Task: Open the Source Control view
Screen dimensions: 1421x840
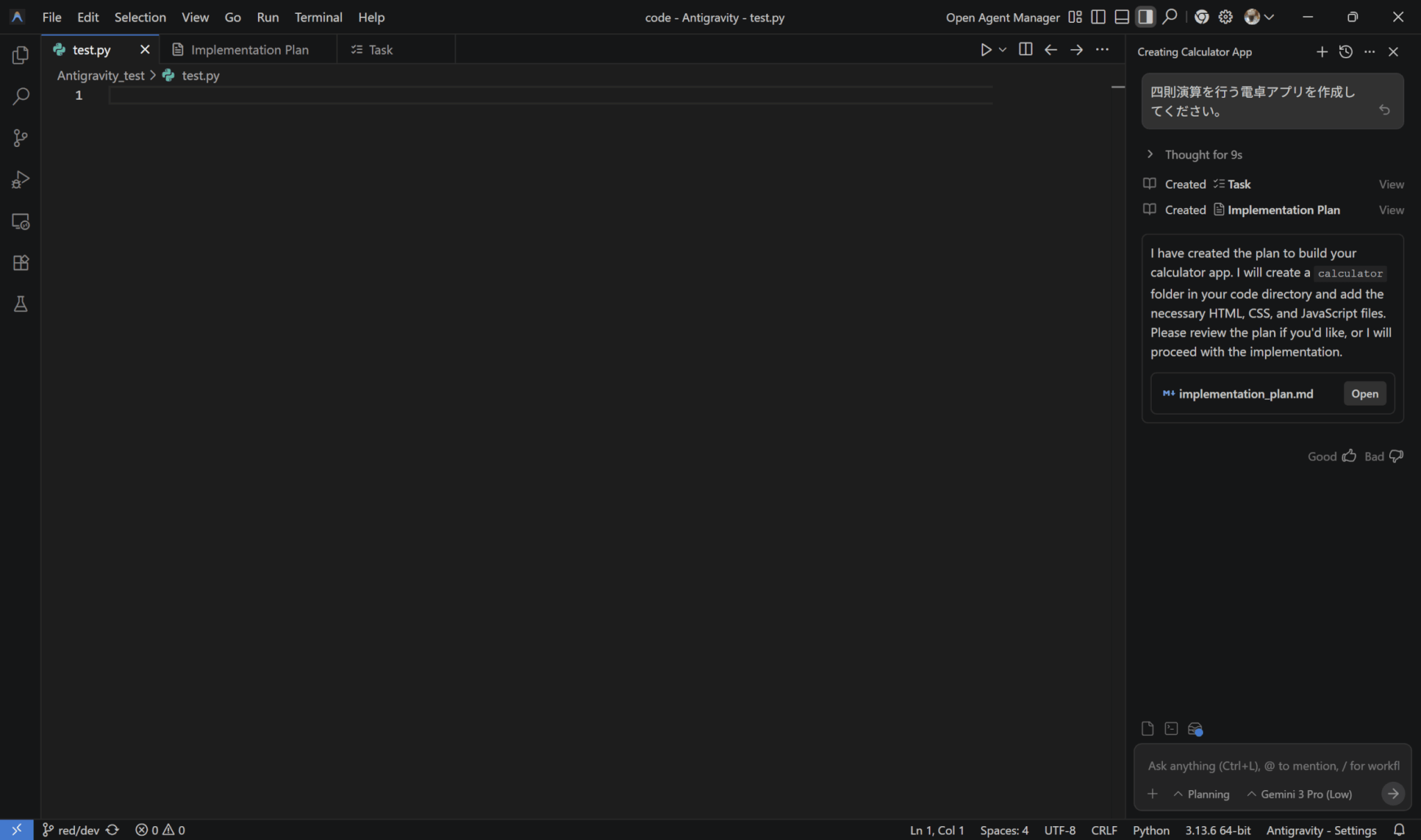Action: coord(20,138)
